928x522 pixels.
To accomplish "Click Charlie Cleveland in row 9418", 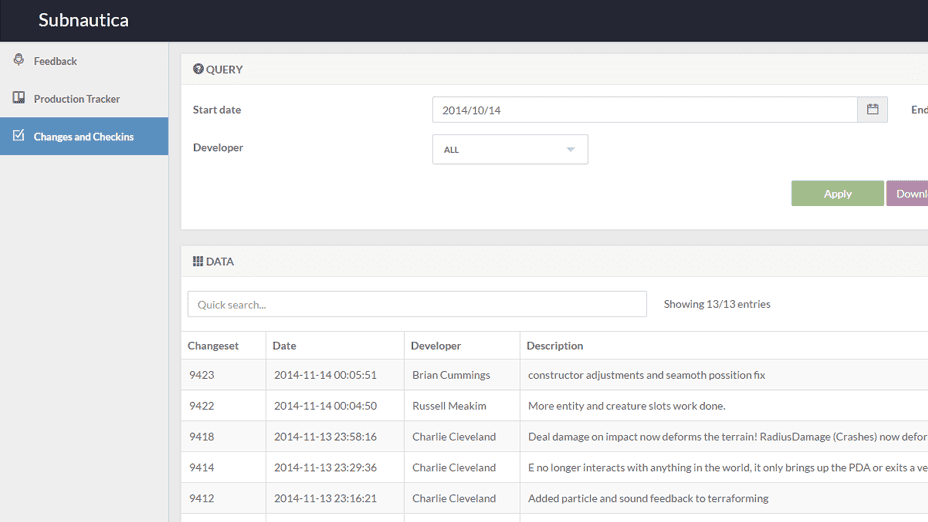I will point(454,436).
